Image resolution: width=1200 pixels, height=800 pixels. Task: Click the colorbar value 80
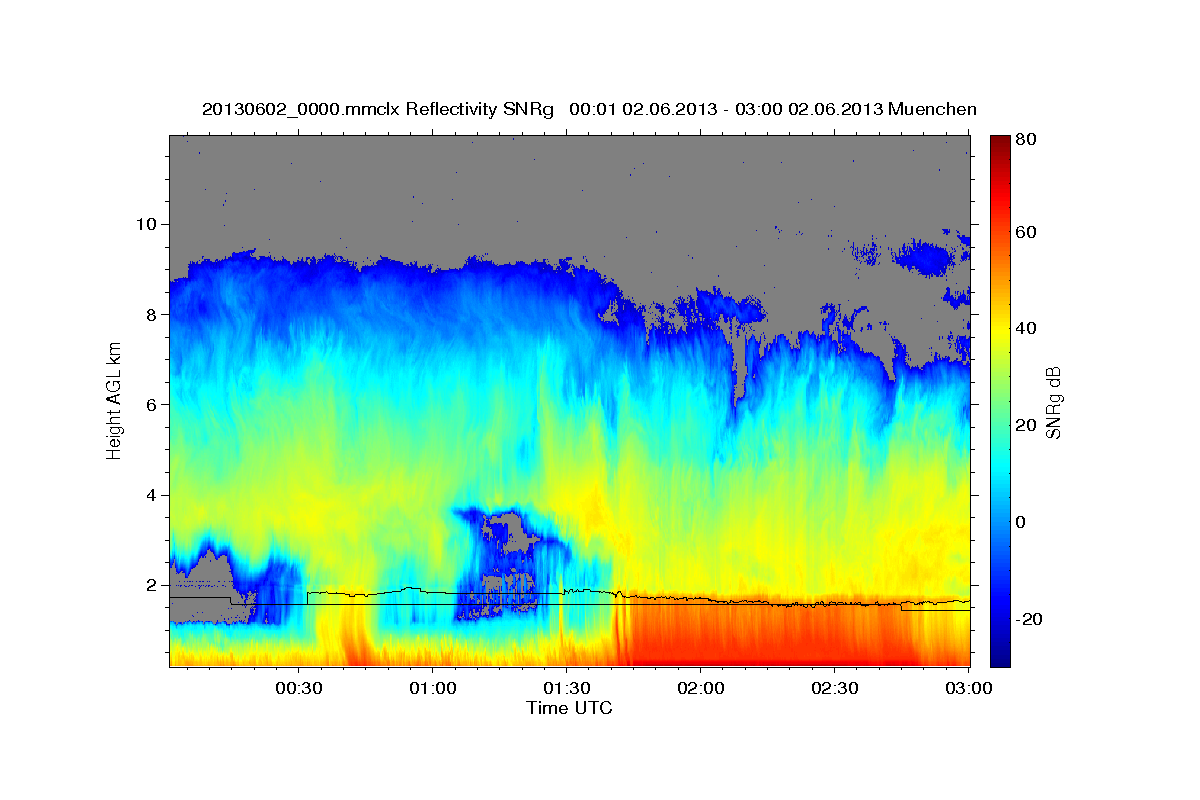(1027, 140)
